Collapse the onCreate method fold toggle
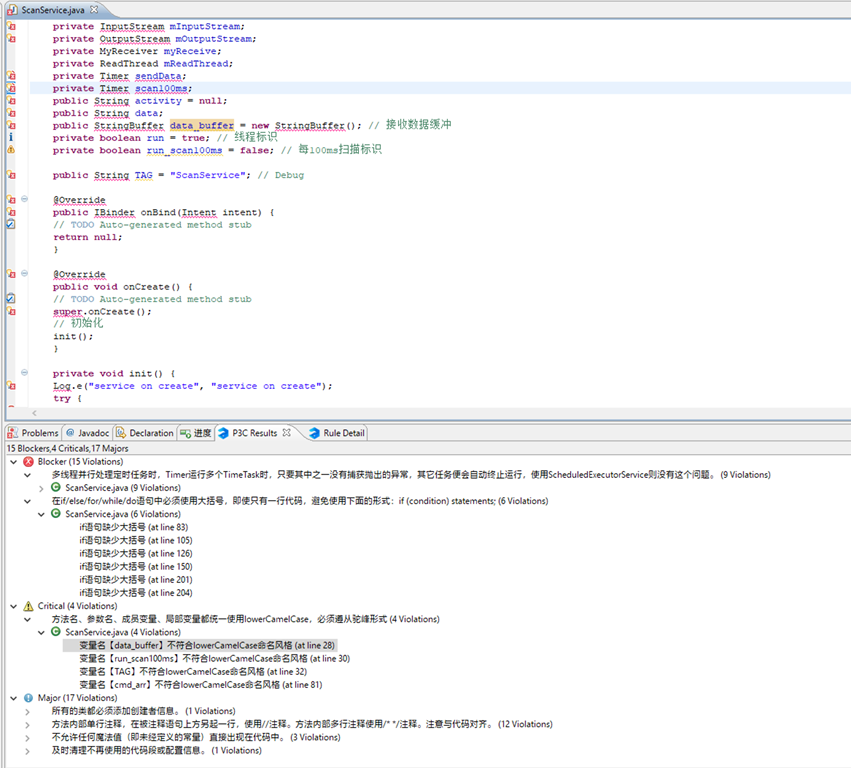The height and width of the screenshot is (768, 851). pyautogui.click(x=24, y=274)
